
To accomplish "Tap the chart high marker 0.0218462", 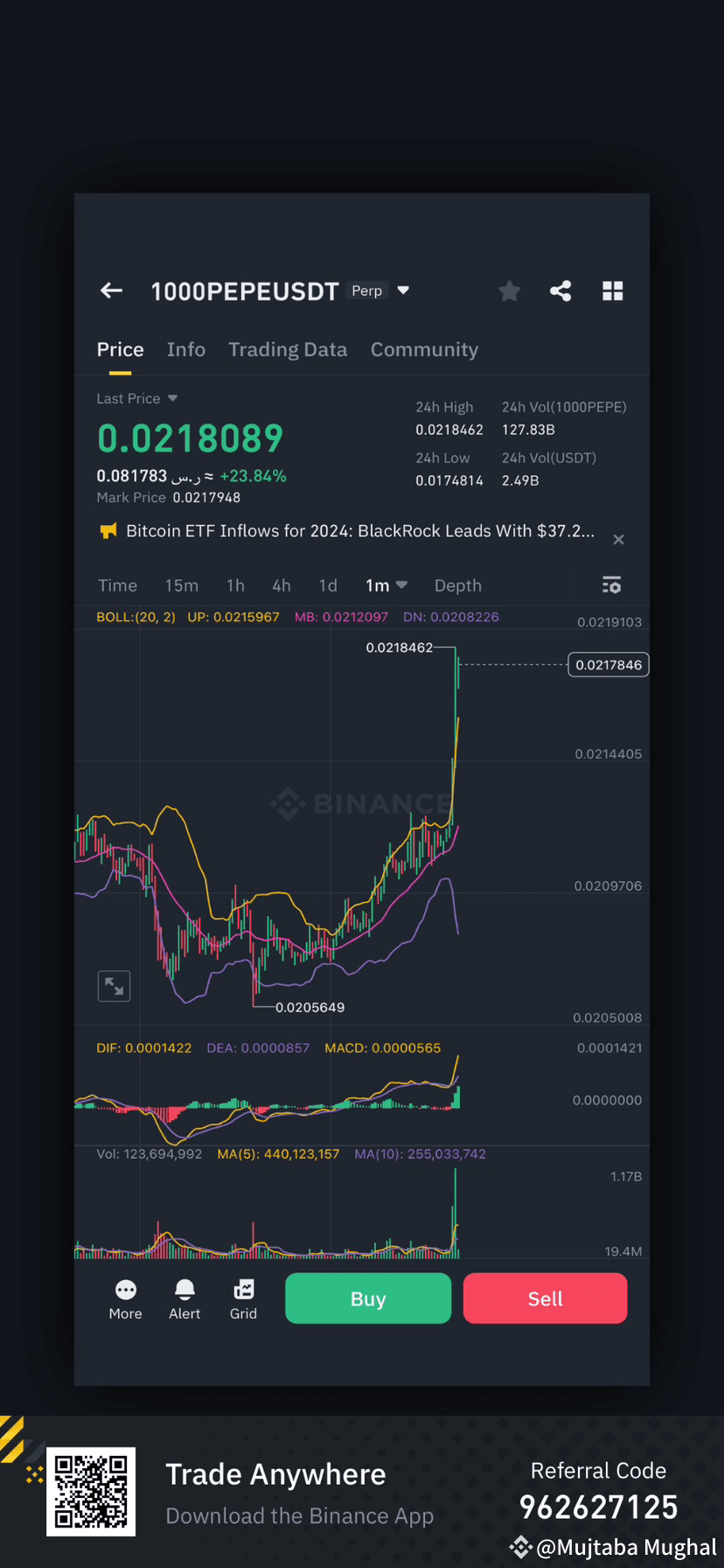I will pos(399,647).
